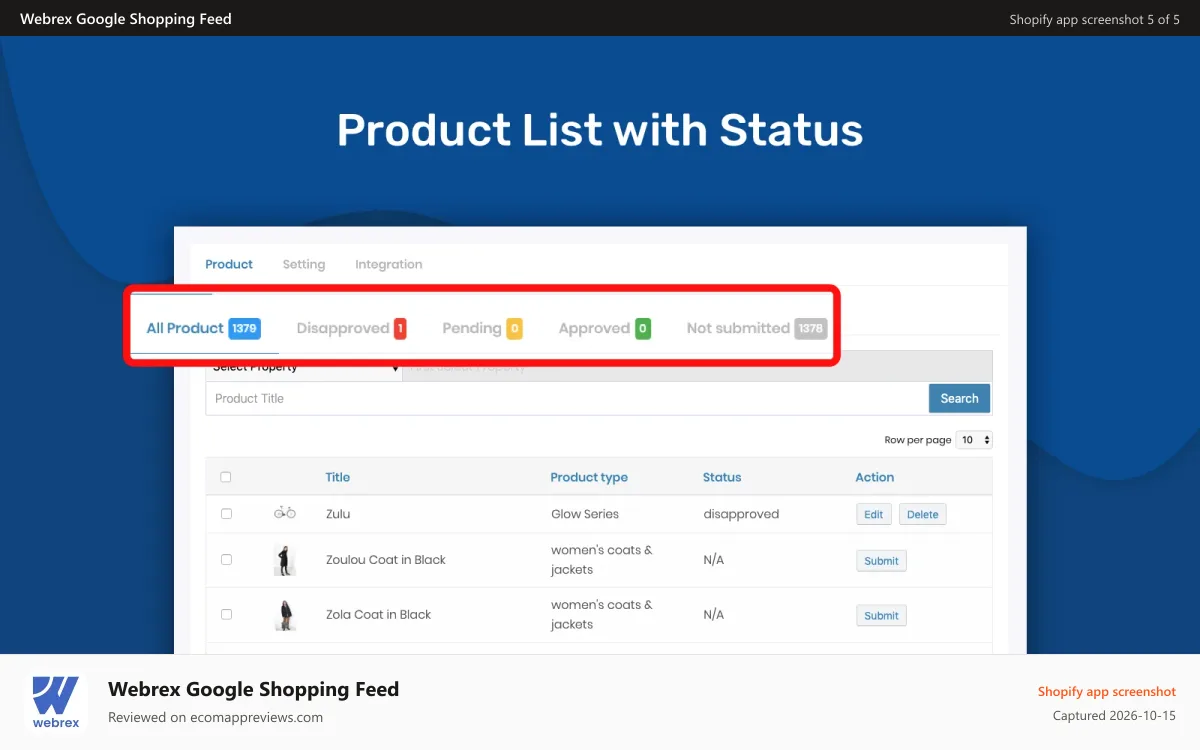Click the Action column header
This screenshot has width=1200, height=750.
(875, 477)
